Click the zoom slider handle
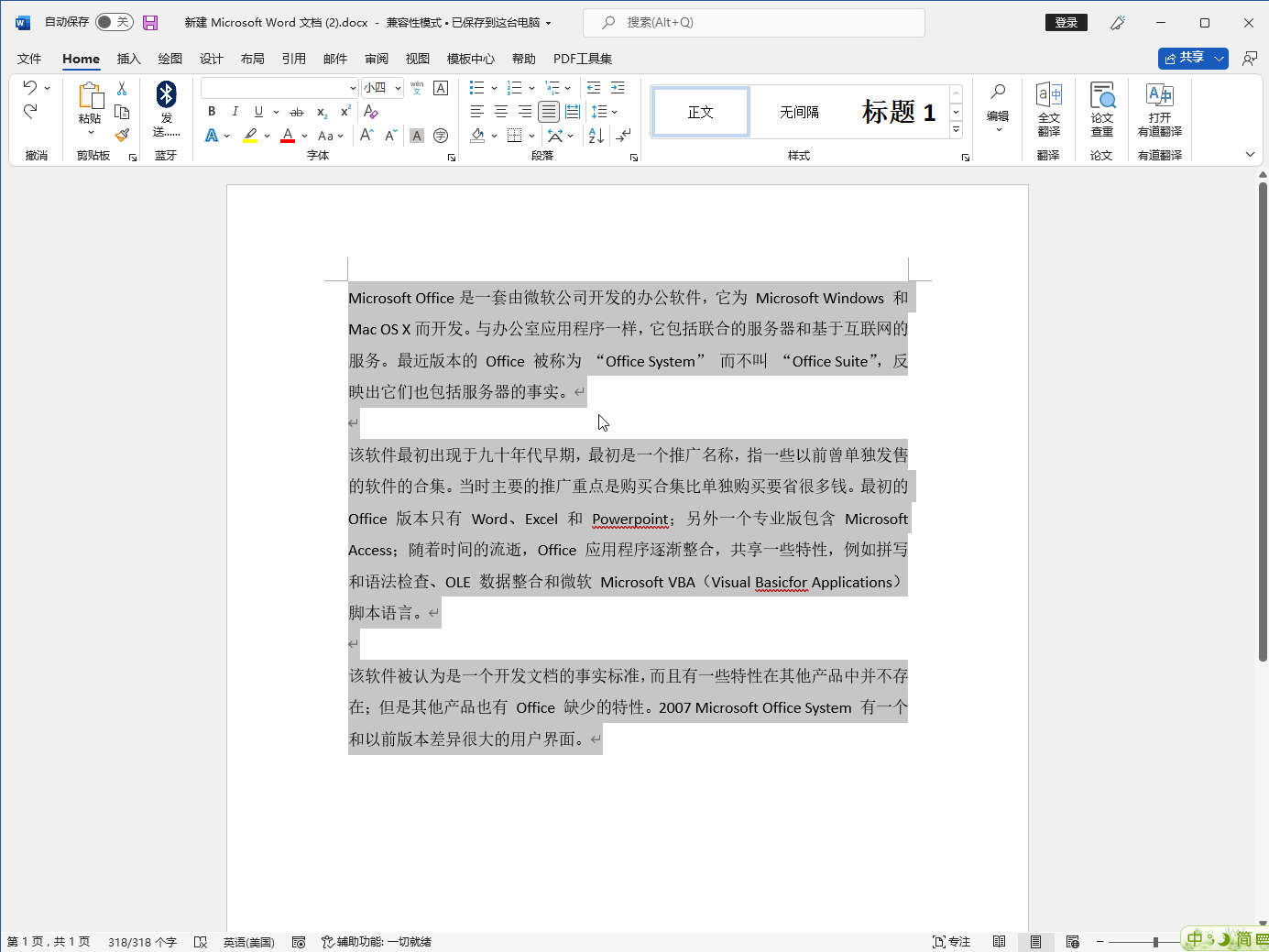 click(x=1155, y=942)
